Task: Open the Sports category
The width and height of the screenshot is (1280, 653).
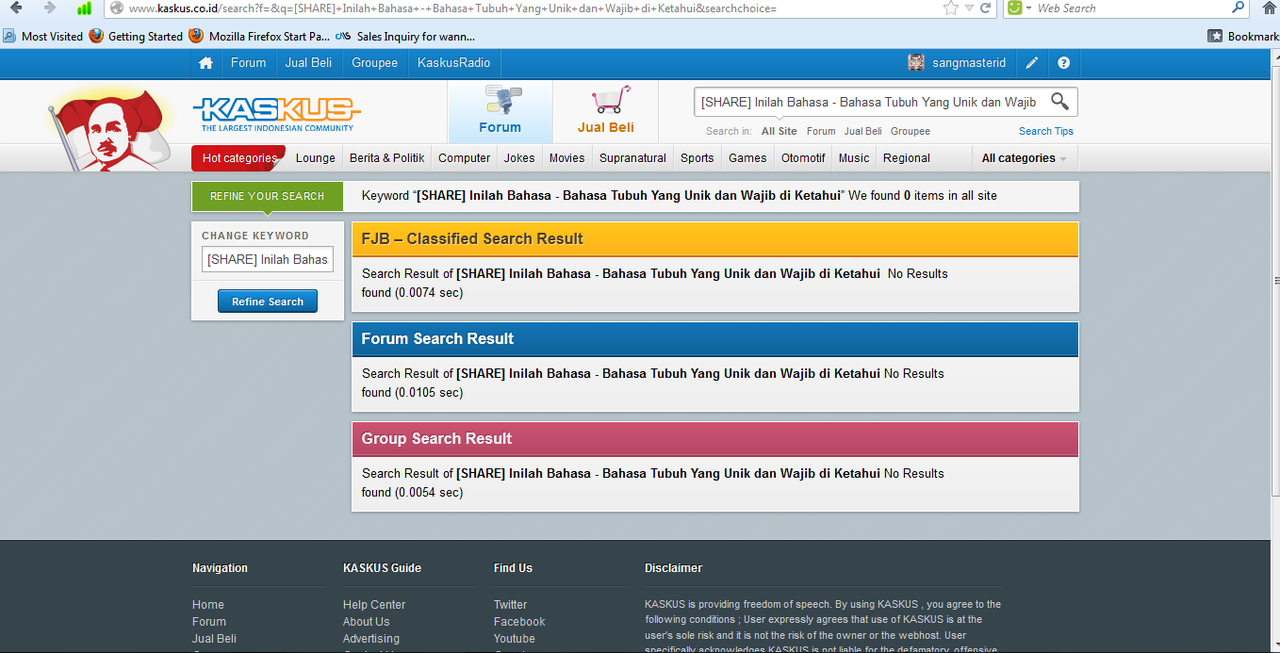Action: pos(697,158)
